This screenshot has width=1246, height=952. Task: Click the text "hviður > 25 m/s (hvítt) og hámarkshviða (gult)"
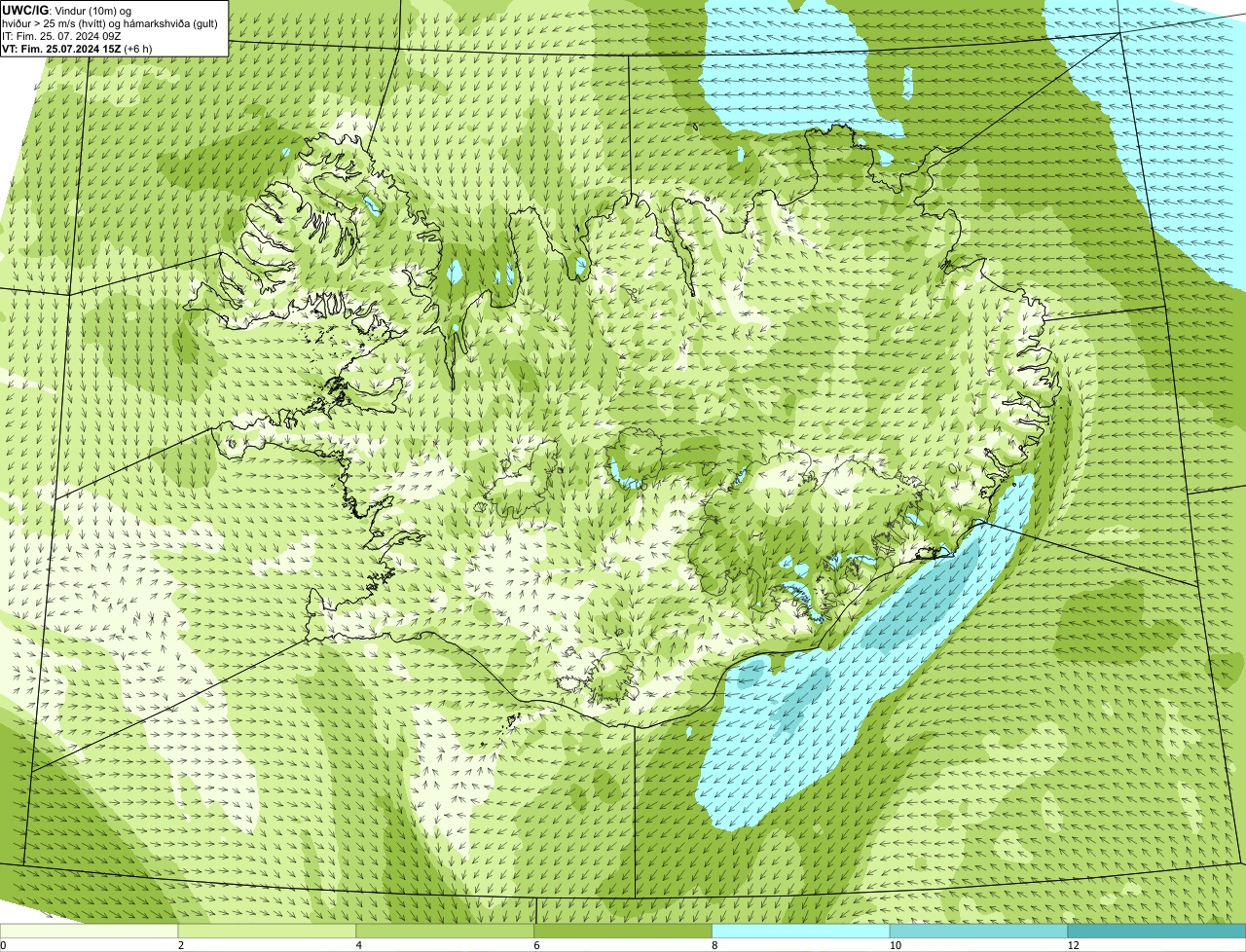110,23
